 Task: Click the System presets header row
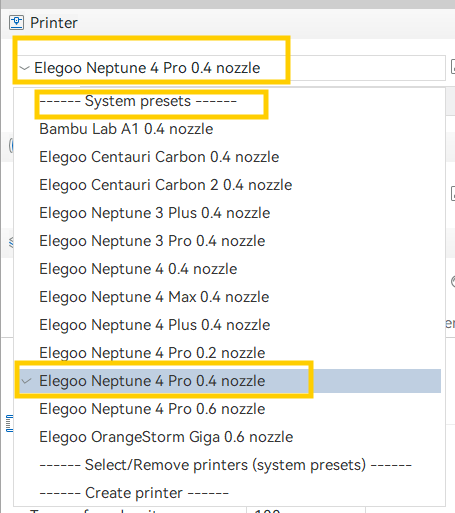click(138, 101)
